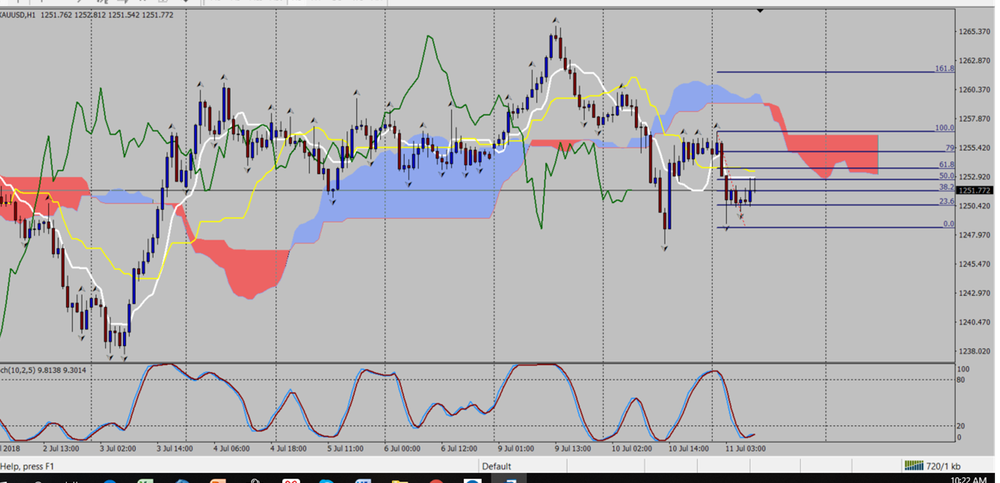Click price axis value 1260.370

pos(973,90)
